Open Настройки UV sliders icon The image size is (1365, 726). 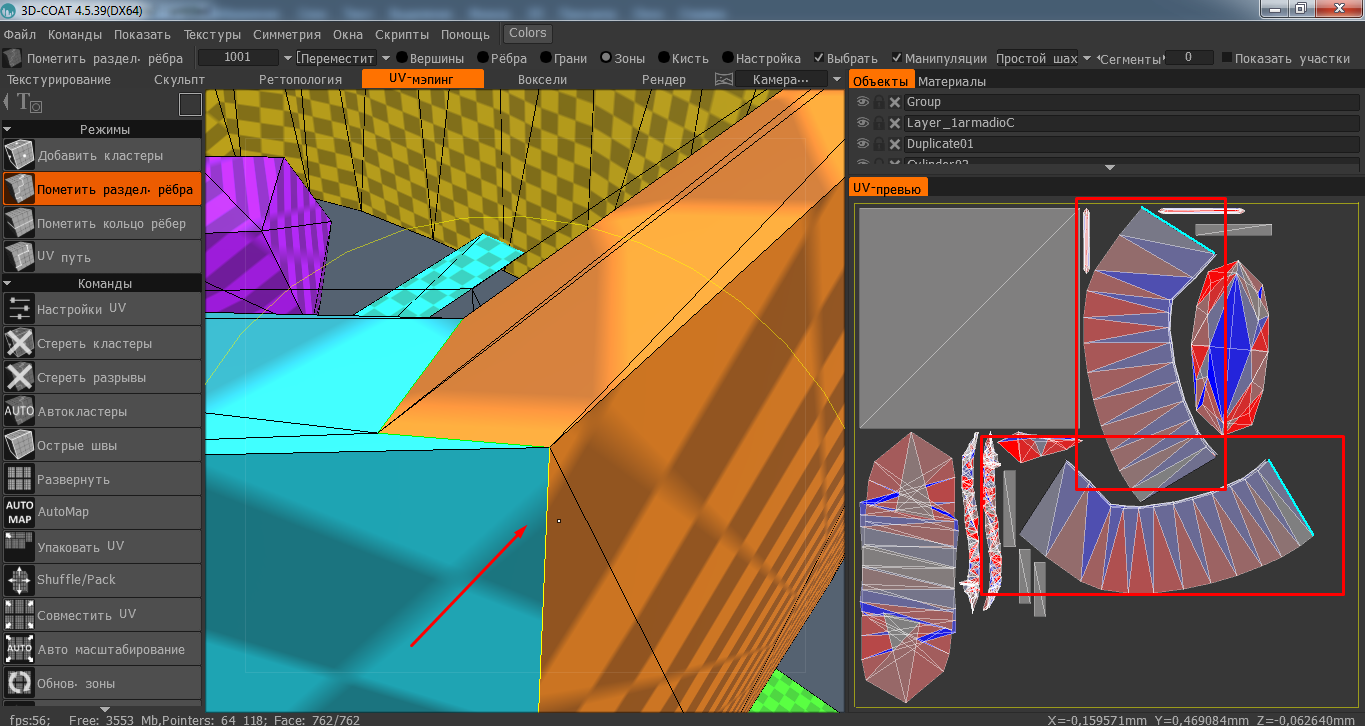tap(19, 309)
